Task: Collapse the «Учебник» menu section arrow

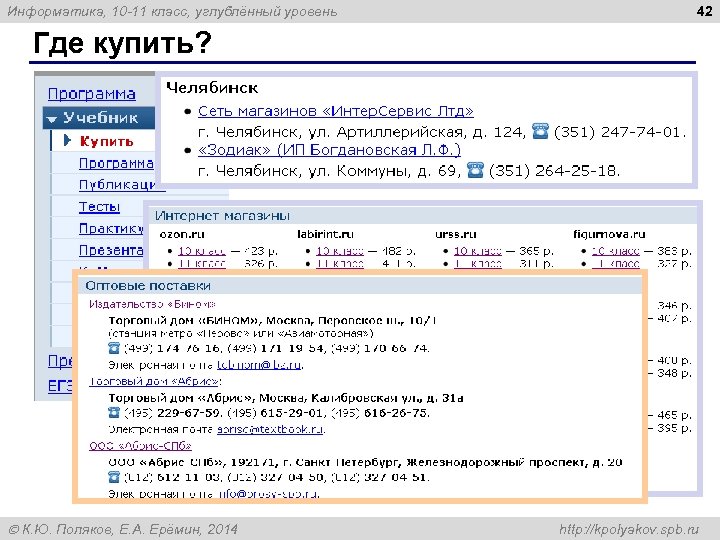Action: point(52,119)
